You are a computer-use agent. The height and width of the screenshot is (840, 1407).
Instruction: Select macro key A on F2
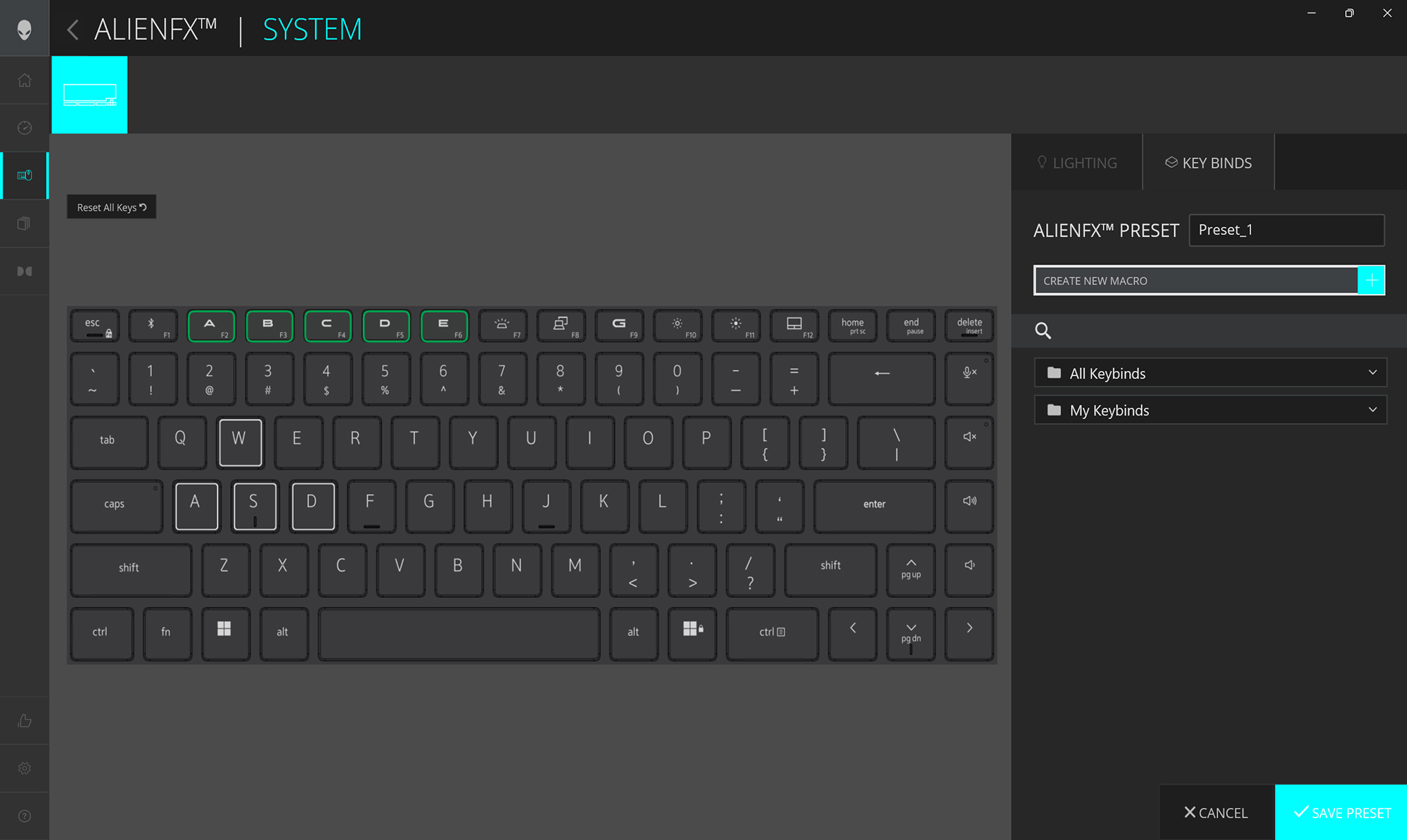212,326
